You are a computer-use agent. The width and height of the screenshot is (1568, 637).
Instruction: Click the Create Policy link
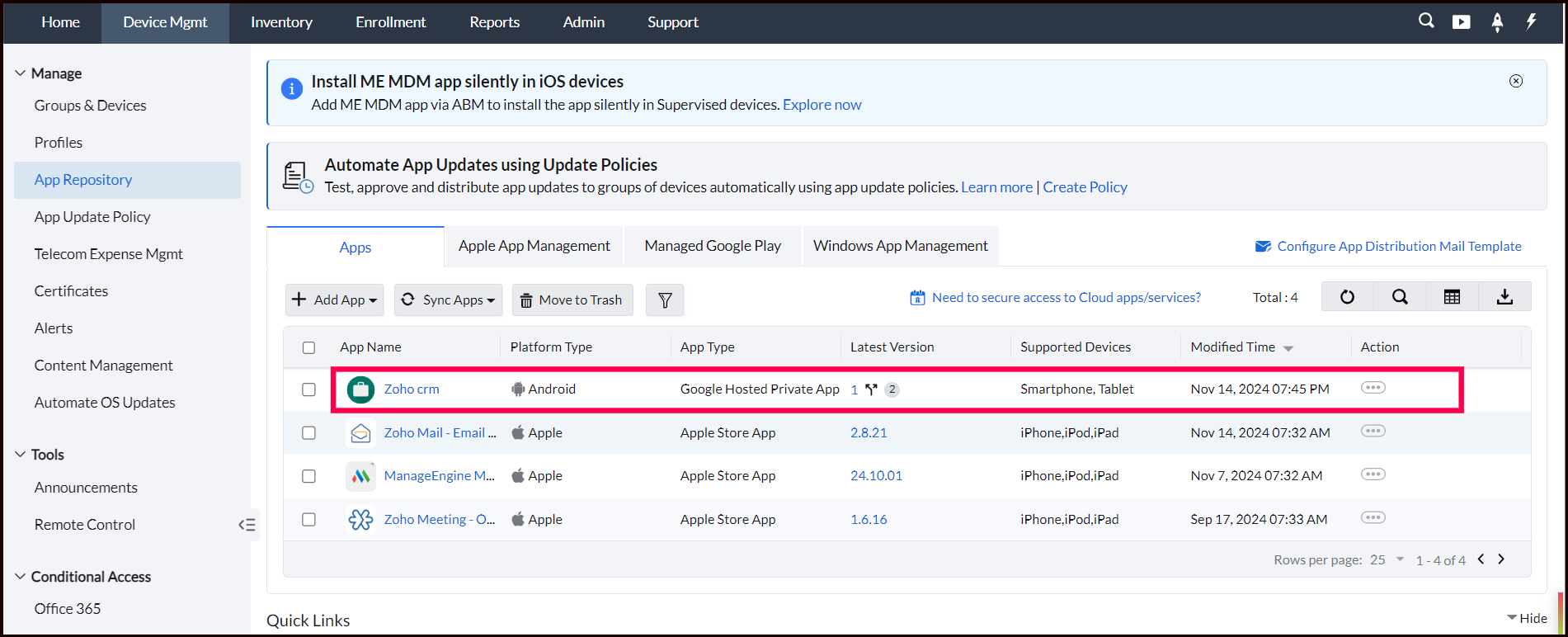pyautogui.click(x=1085, y=187)
